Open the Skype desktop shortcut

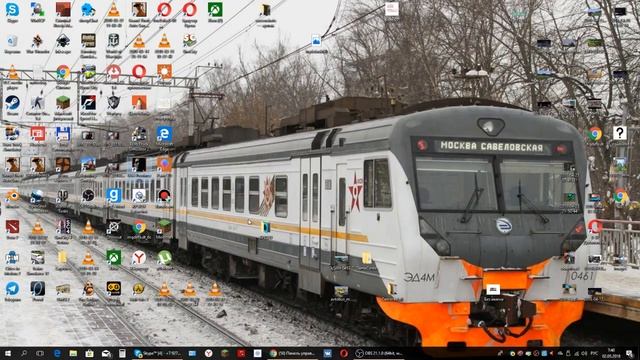[x=12, y=9]
